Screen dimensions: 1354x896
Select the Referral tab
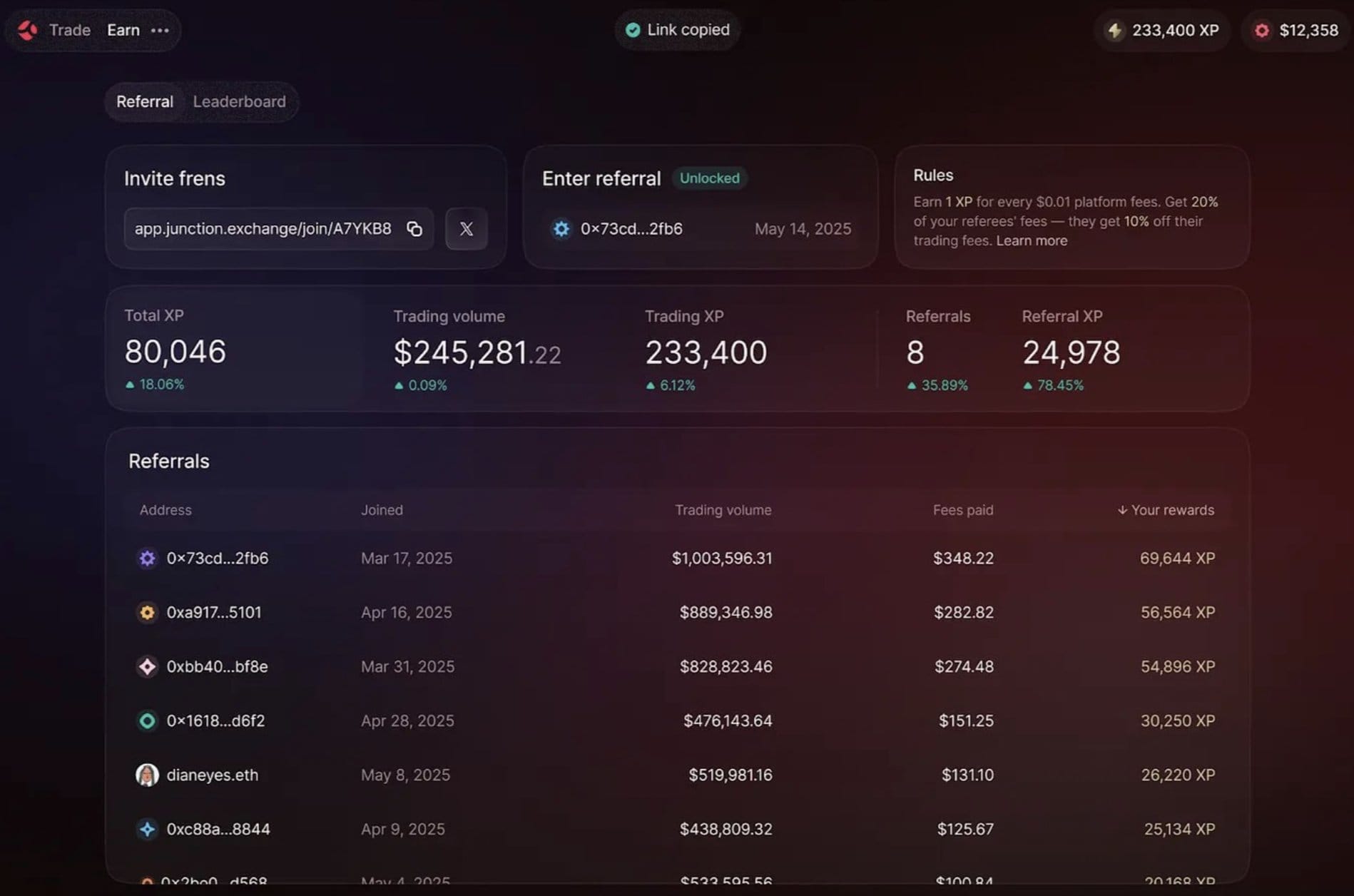pyautogui.click(x=145, y=101)
